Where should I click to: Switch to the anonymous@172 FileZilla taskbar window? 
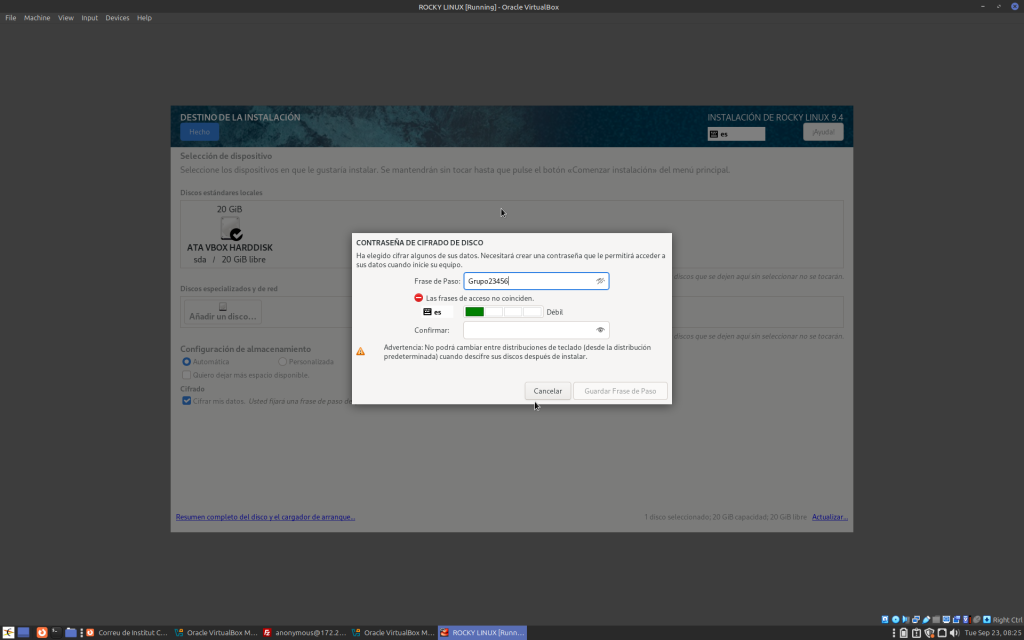pos(304,633)
